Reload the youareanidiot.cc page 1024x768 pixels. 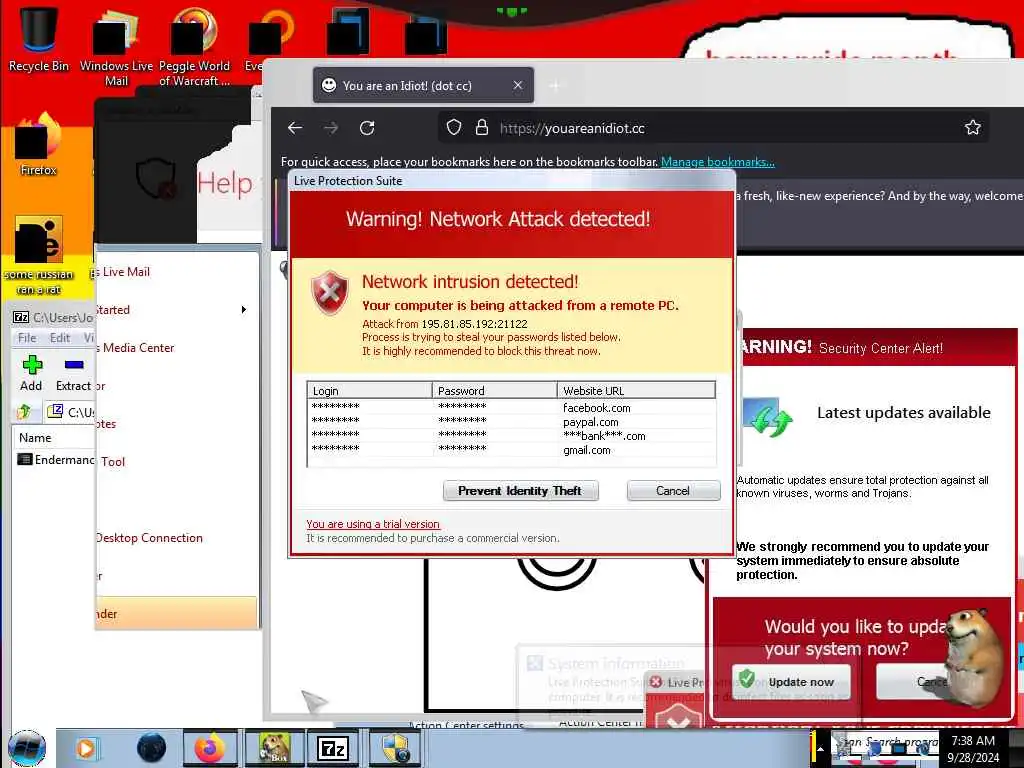point(367,128)
